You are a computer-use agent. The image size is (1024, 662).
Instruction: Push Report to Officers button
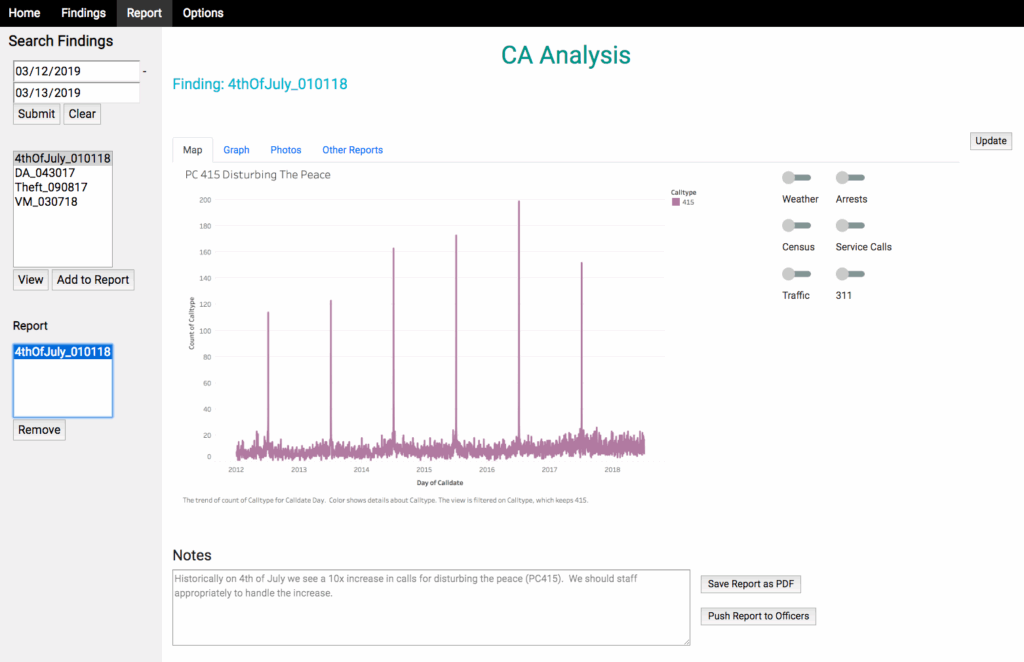[x=758, y=616]
